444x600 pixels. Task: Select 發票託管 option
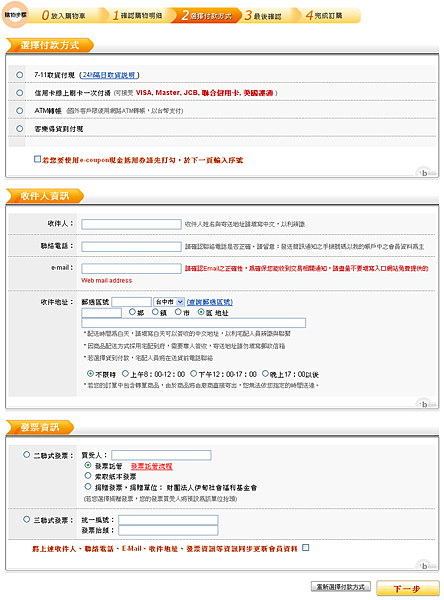[88, 465]
